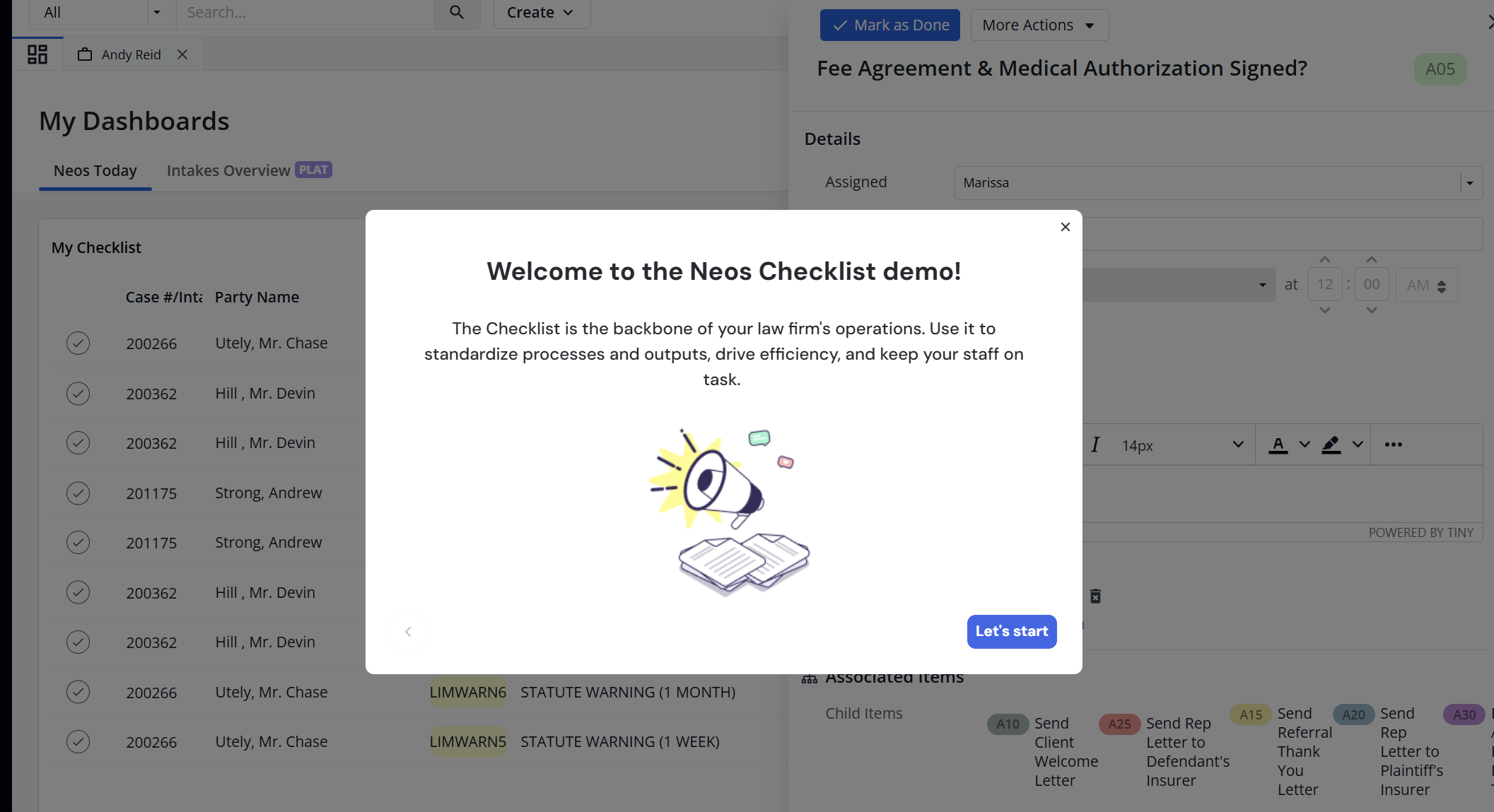This screenshot has height=812, width=1494.
Task: Click the trash delete icon
Action: tap(1095, 596)
